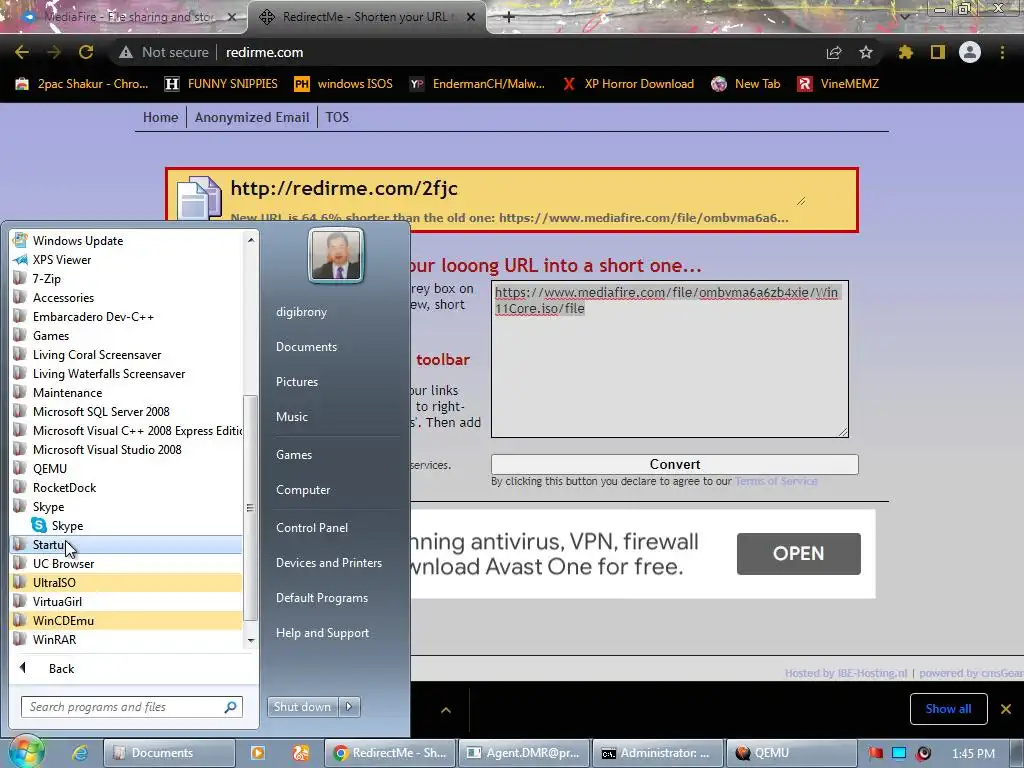The width and height of the screenshot is (1024, 768).
Task: Reload the redirme.com page
Action: click(86, 52)
